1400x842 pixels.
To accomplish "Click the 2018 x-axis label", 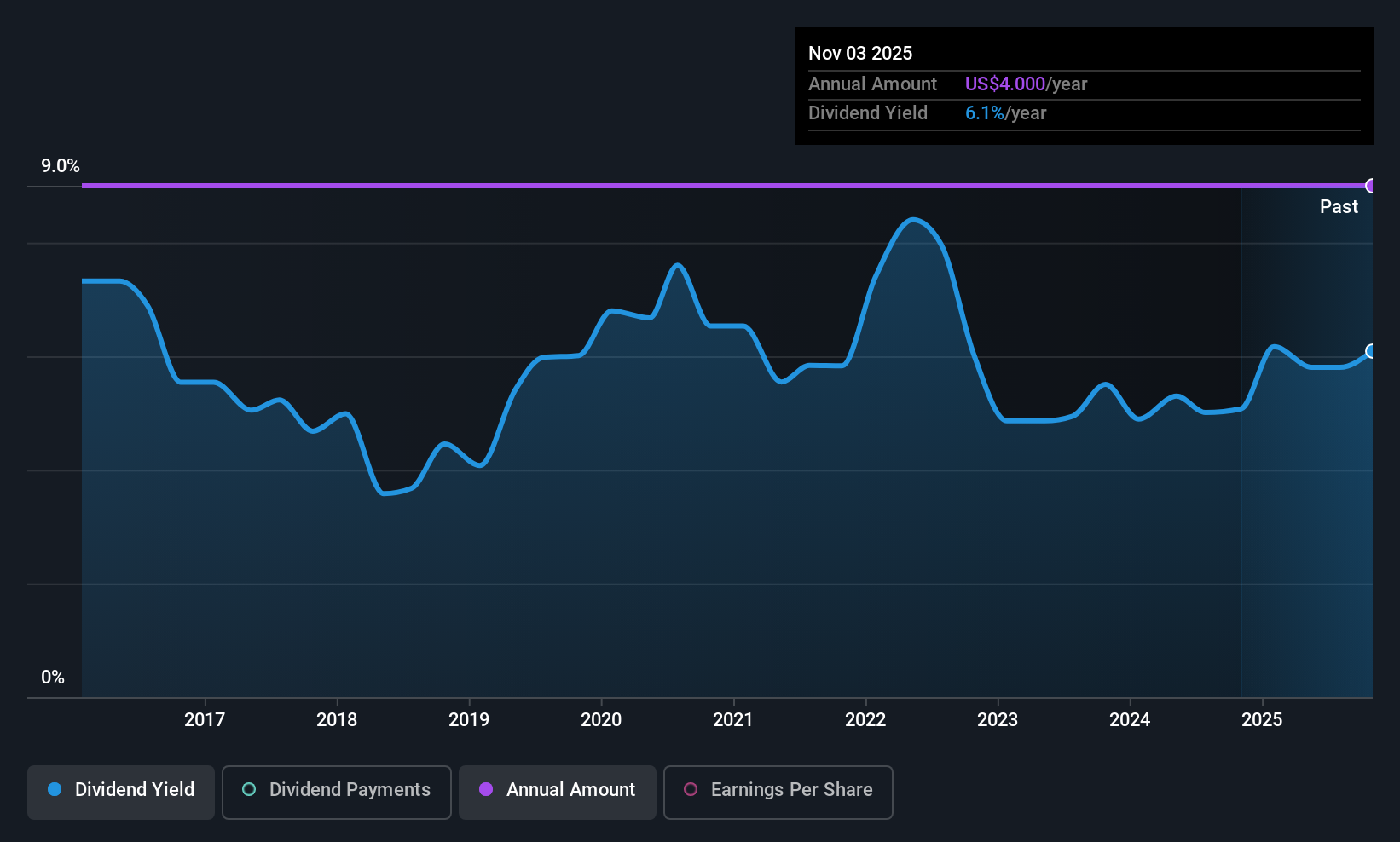I will pyautogui.click(x=337, y=720).
